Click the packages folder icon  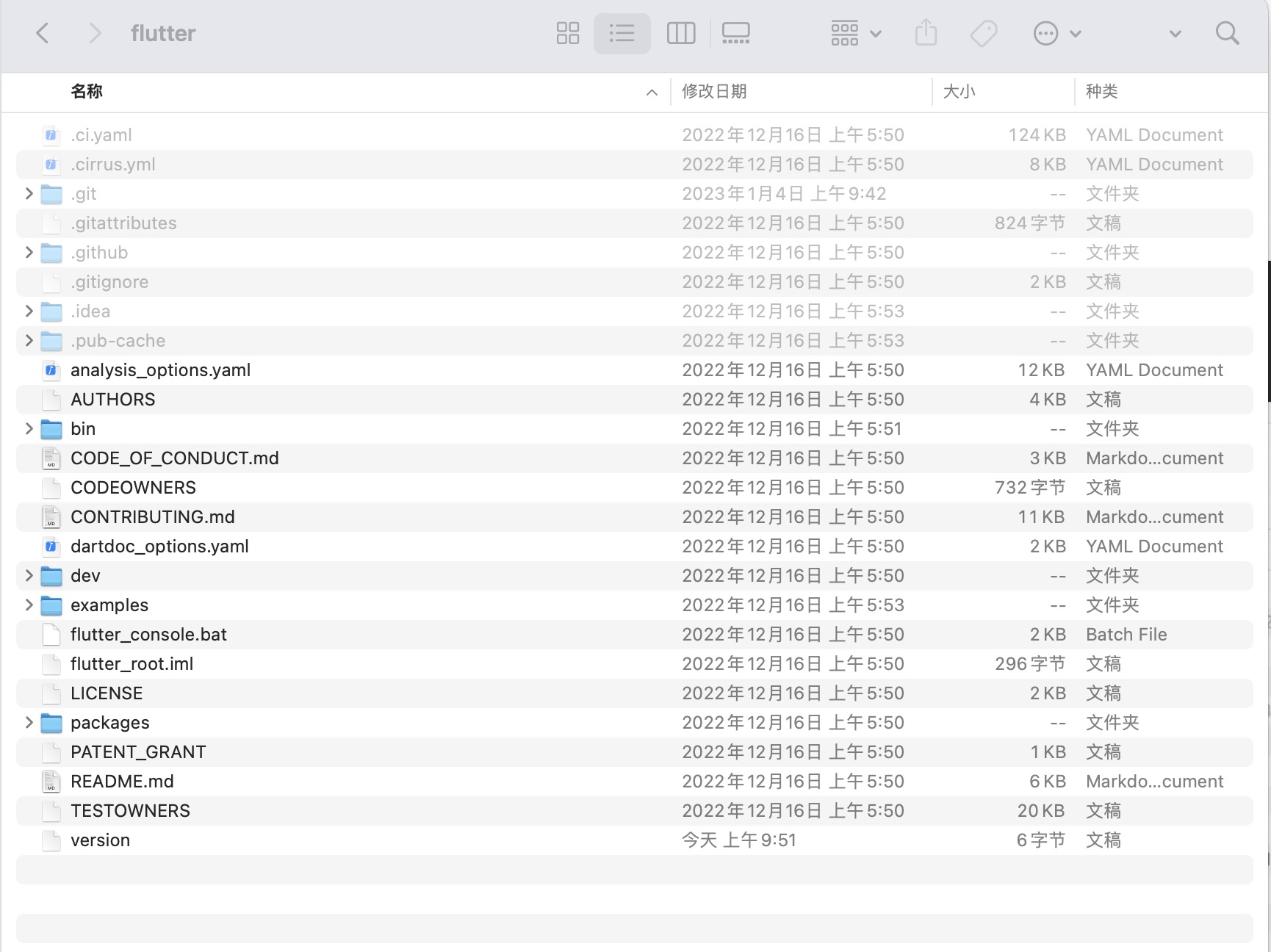[x=51, y=723]
